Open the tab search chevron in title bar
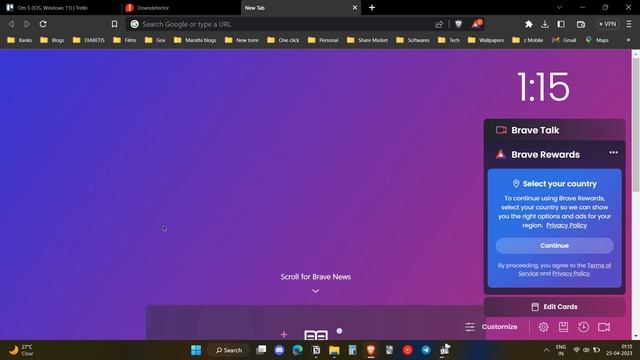The width and height of the screenshot is (640, 360). click(560, 7)
